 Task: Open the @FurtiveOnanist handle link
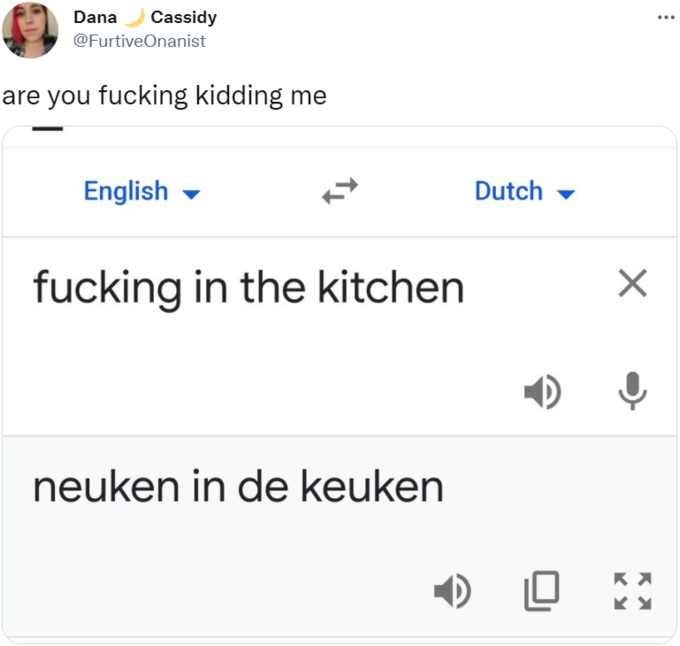(140, 40)
